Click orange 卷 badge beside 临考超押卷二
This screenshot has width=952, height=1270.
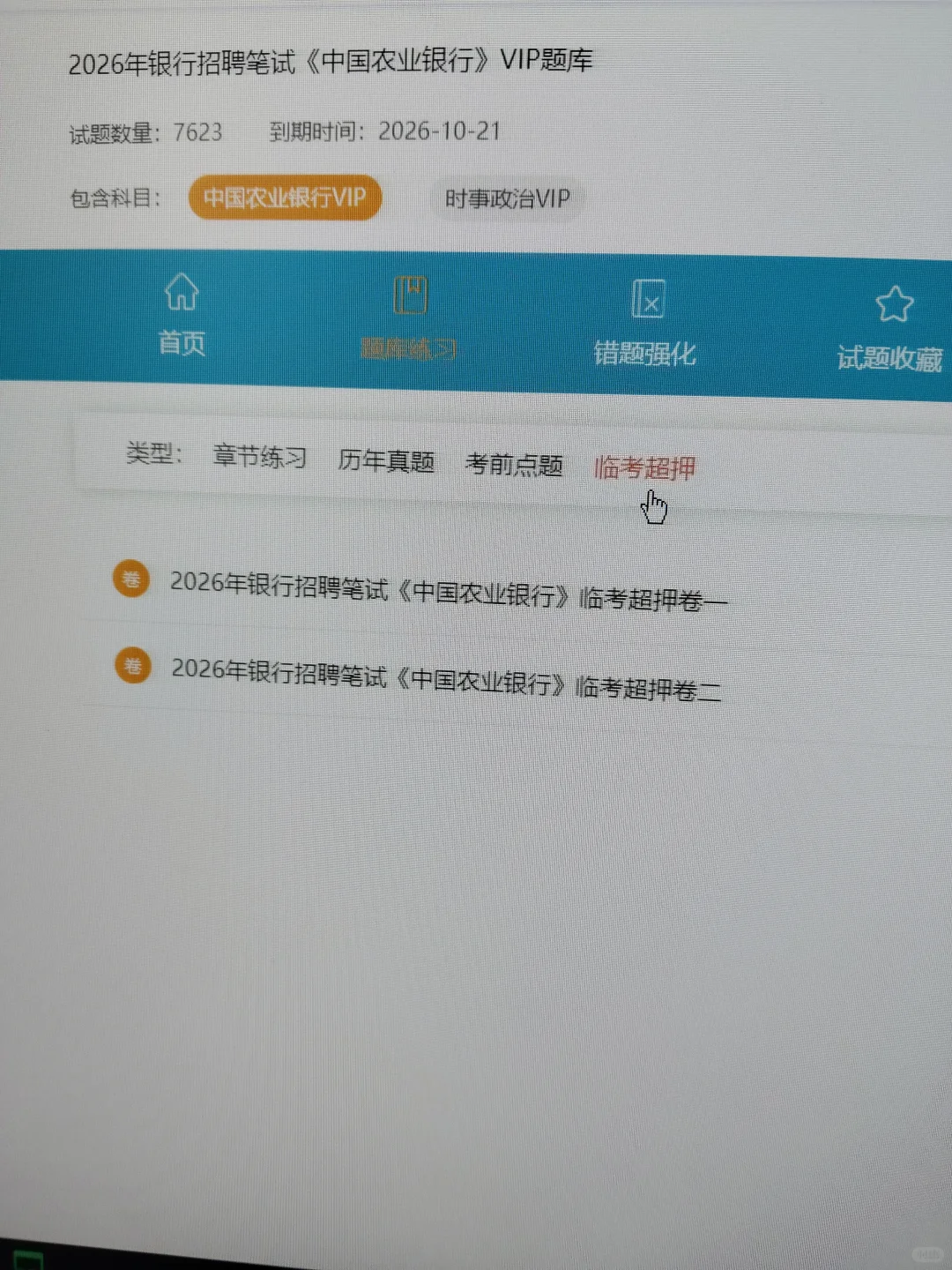coord(133,666)
